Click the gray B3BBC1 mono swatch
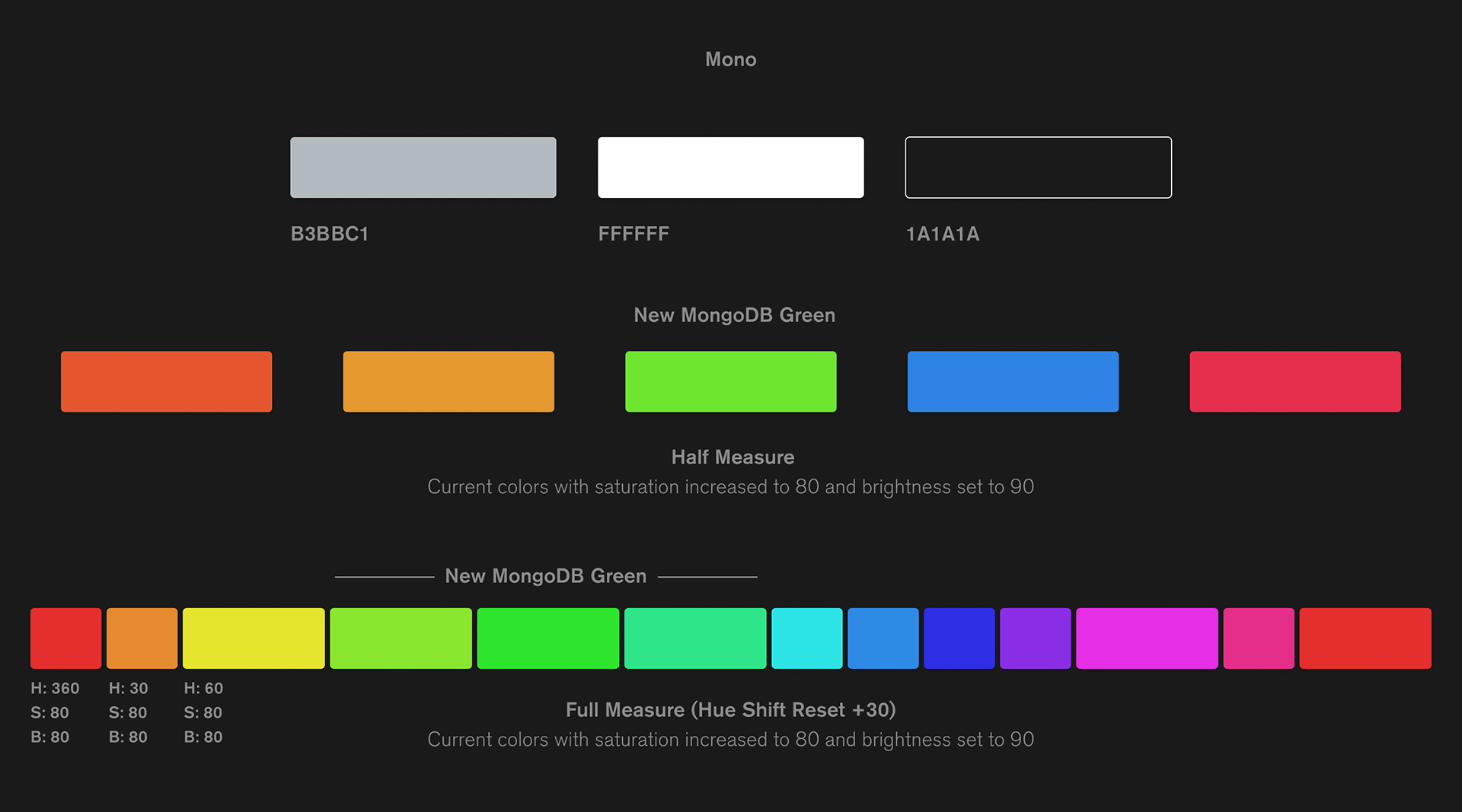 click(423, 167)
